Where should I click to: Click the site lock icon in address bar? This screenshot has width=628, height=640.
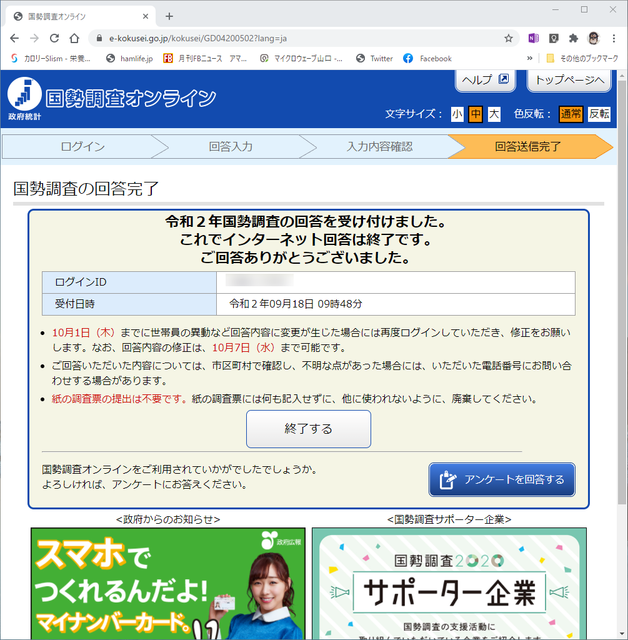tap(99, 38)
